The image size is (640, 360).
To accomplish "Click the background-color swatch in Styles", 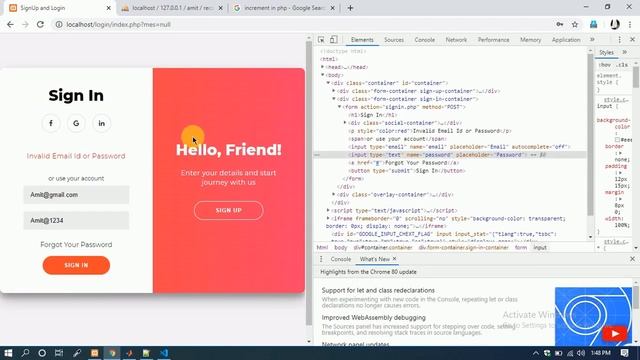I will click(x=617, y=140).
